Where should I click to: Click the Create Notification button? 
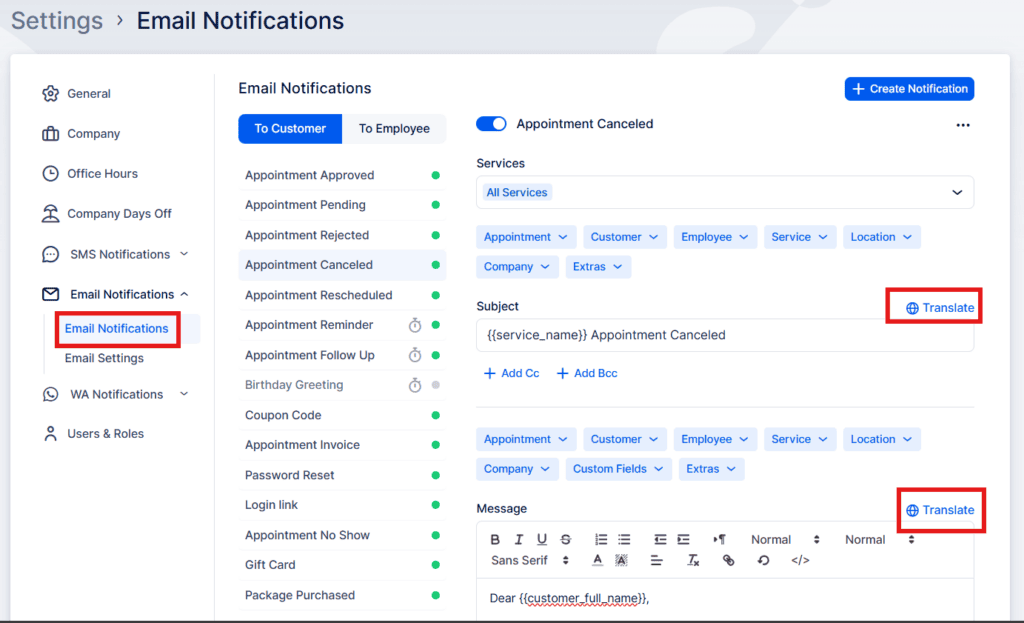[x=909, y=89]
